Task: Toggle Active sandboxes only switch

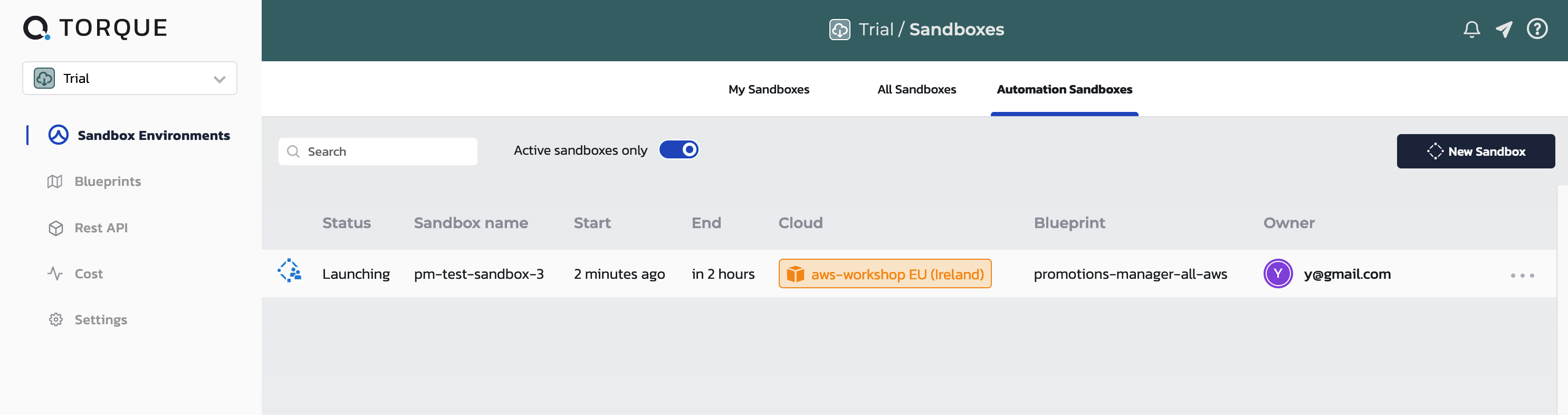Action: coord(678,150)
